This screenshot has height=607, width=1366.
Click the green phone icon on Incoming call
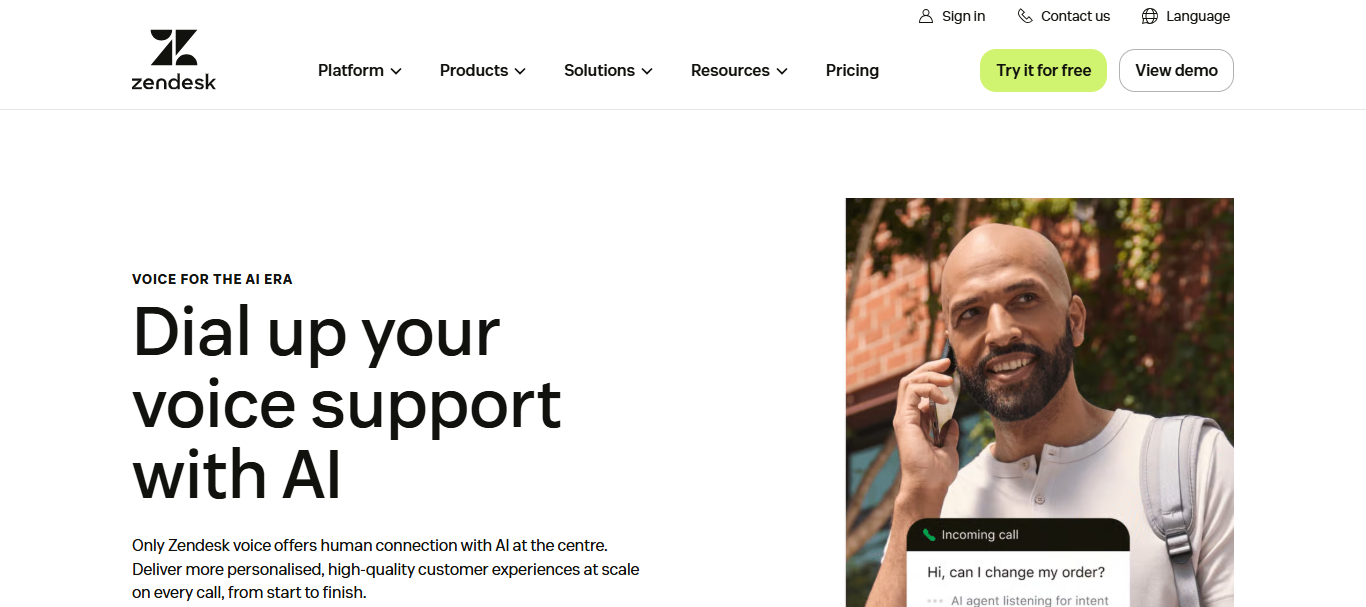pos(929,535)
